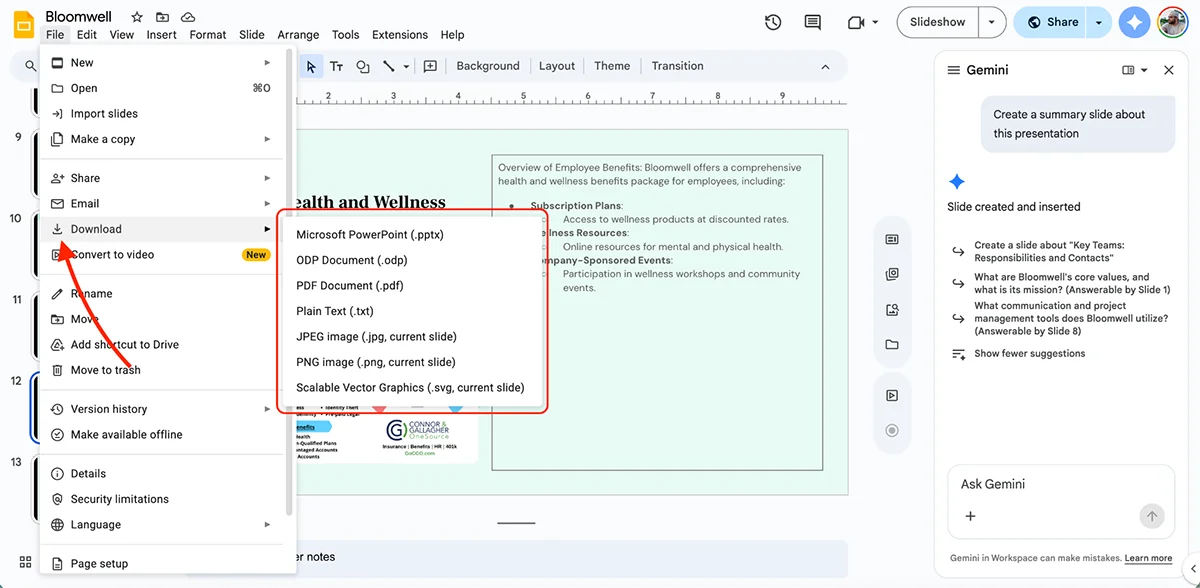Image resolution: width=1200 pixels, height=588 pixels.
Task: Click the record circle side icon
Action: (x=892, y=431)
